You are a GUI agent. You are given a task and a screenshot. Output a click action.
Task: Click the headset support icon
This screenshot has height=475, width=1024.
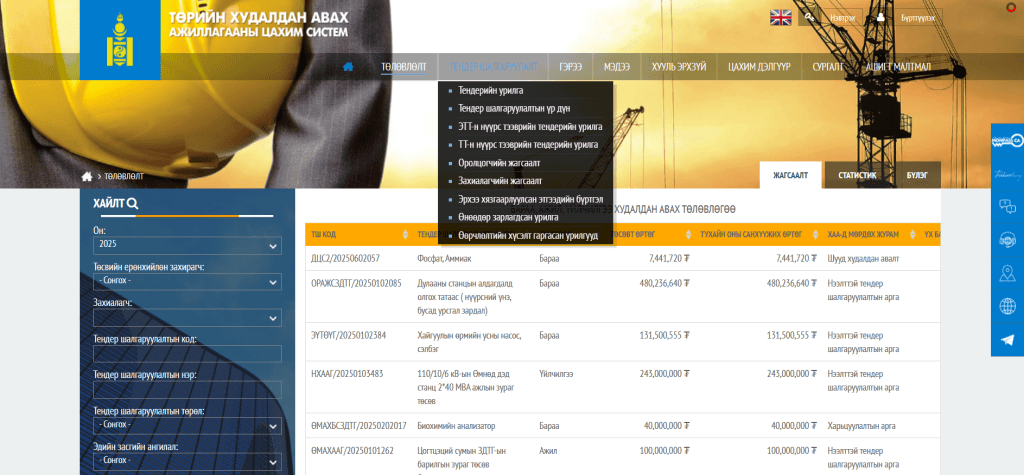[1006, 240]
